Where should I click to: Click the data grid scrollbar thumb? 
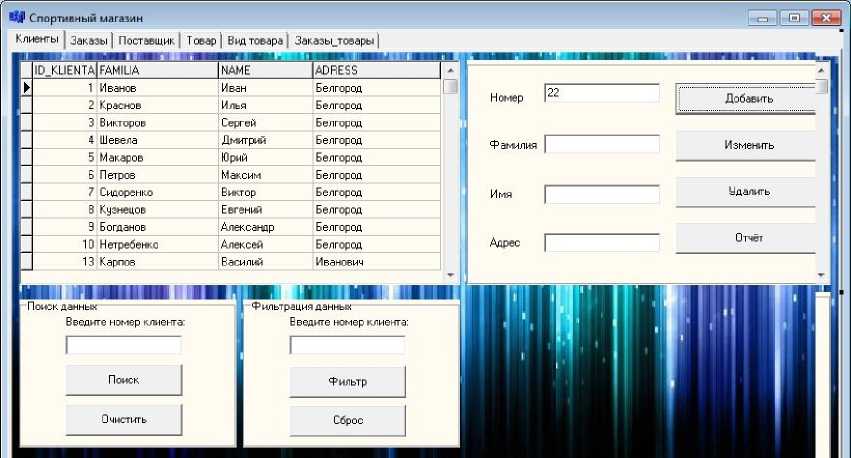pyautogui.click(x=450, y=87)
